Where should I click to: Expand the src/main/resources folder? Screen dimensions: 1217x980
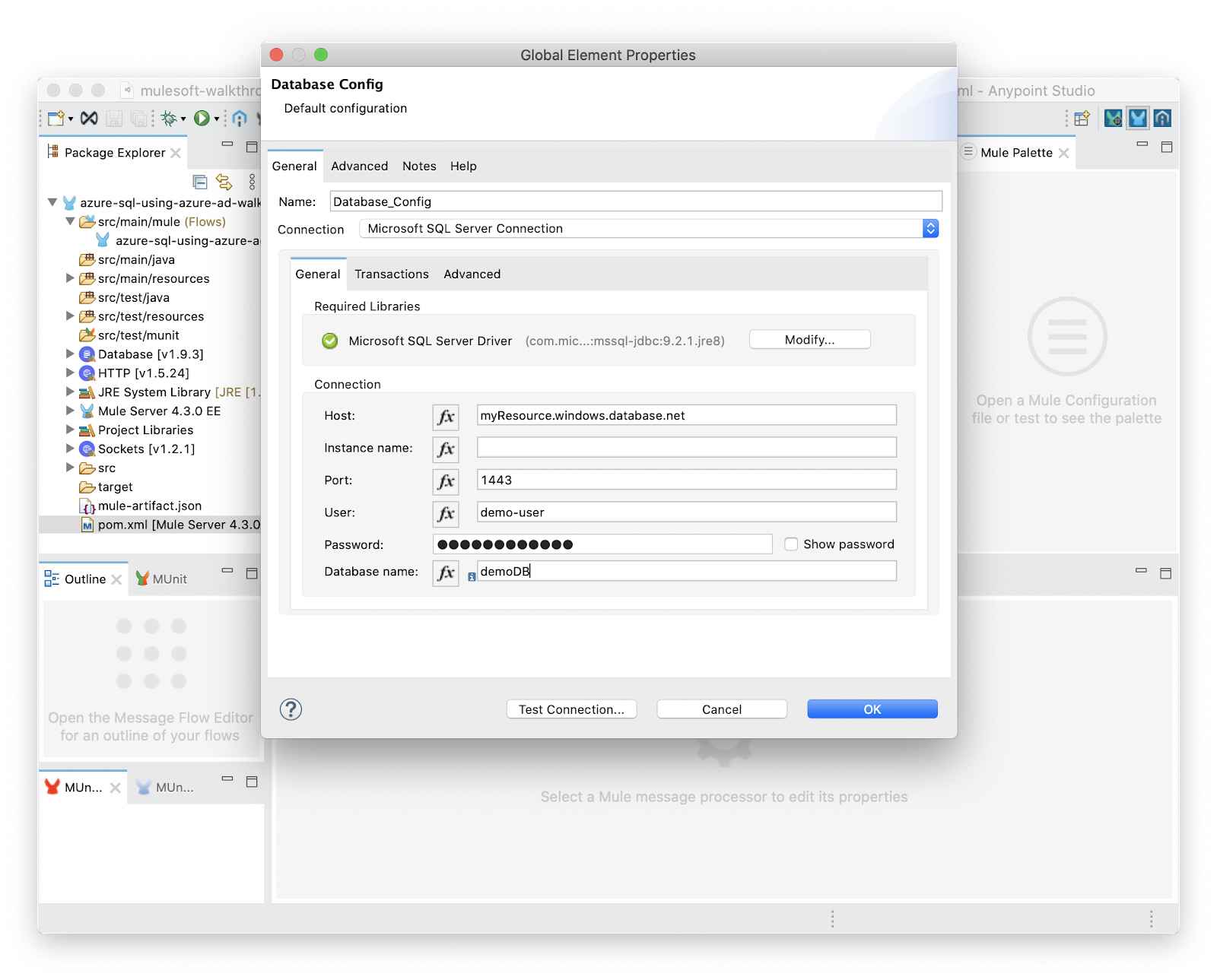tap(70, 278)
